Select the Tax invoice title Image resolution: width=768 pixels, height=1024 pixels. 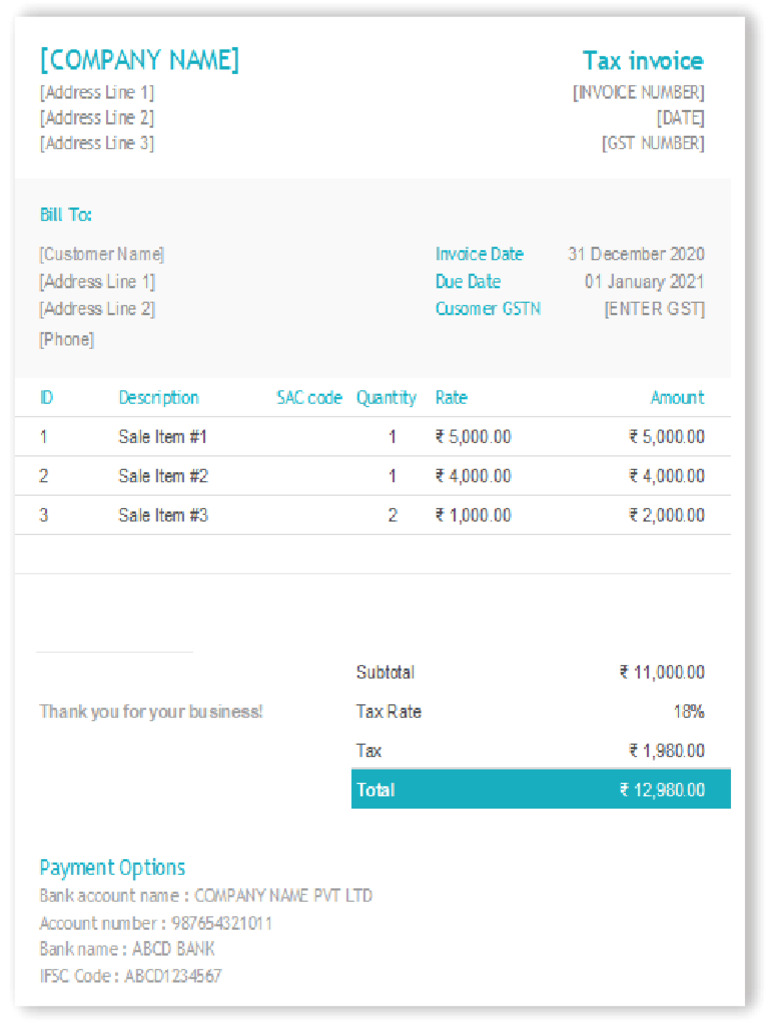(643, 61)
